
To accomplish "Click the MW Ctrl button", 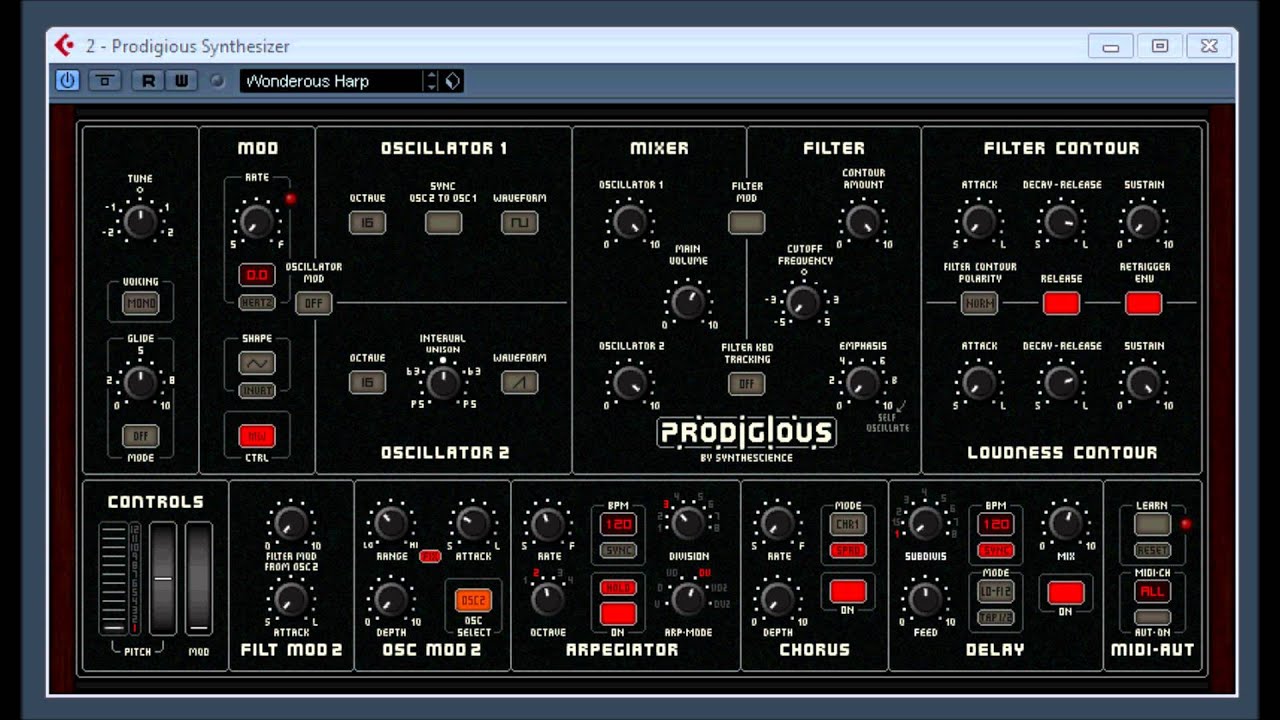I will 257,435.
